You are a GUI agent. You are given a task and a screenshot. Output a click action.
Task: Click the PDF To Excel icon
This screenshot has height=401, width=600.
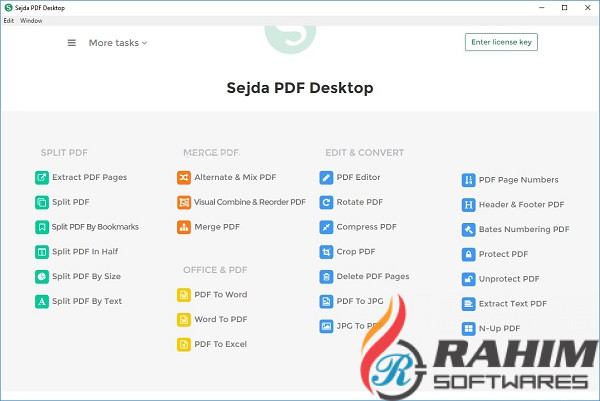click(184, 344)
